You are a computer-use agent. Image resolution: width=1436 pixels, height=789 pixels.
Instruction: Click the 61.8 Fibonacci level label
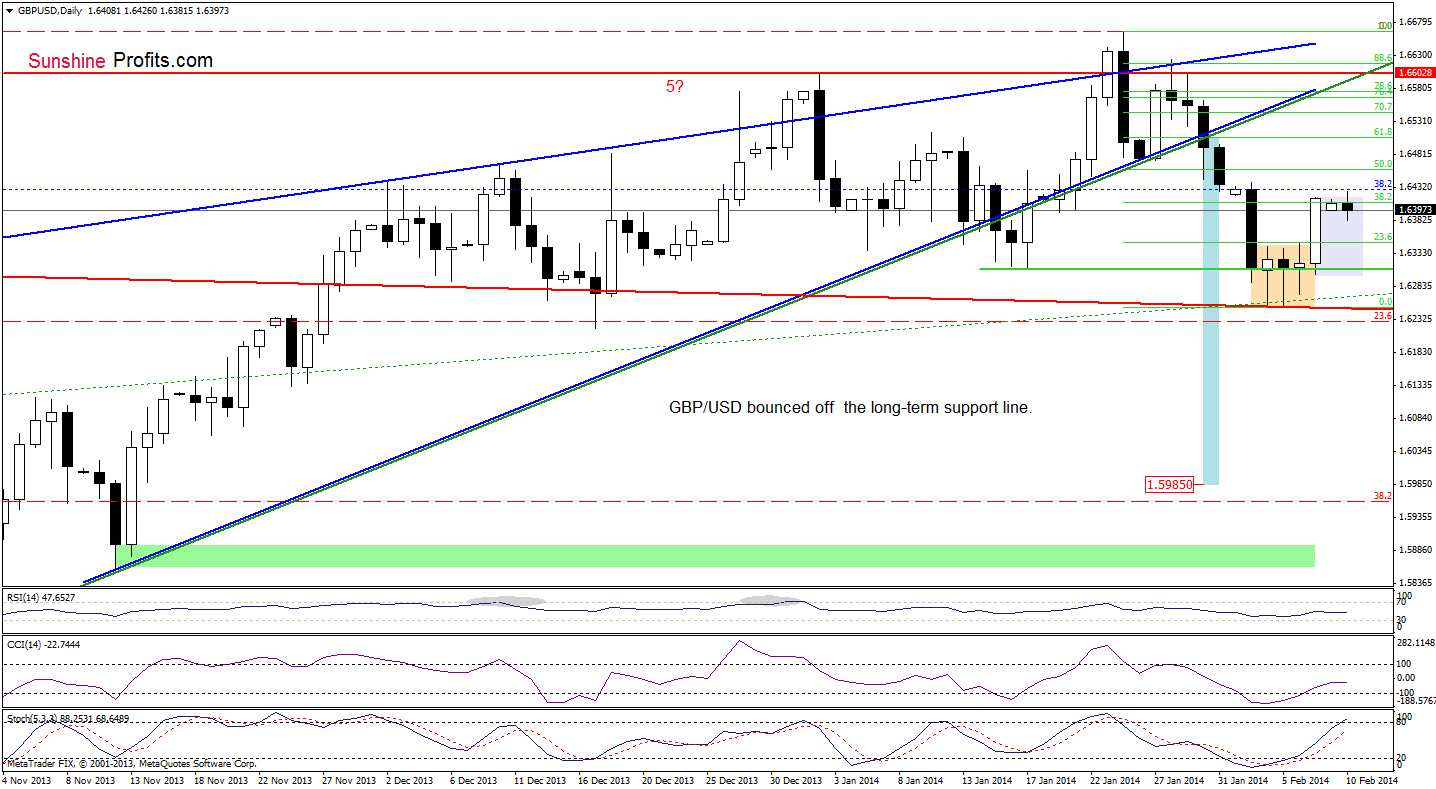coord(1383,131)
